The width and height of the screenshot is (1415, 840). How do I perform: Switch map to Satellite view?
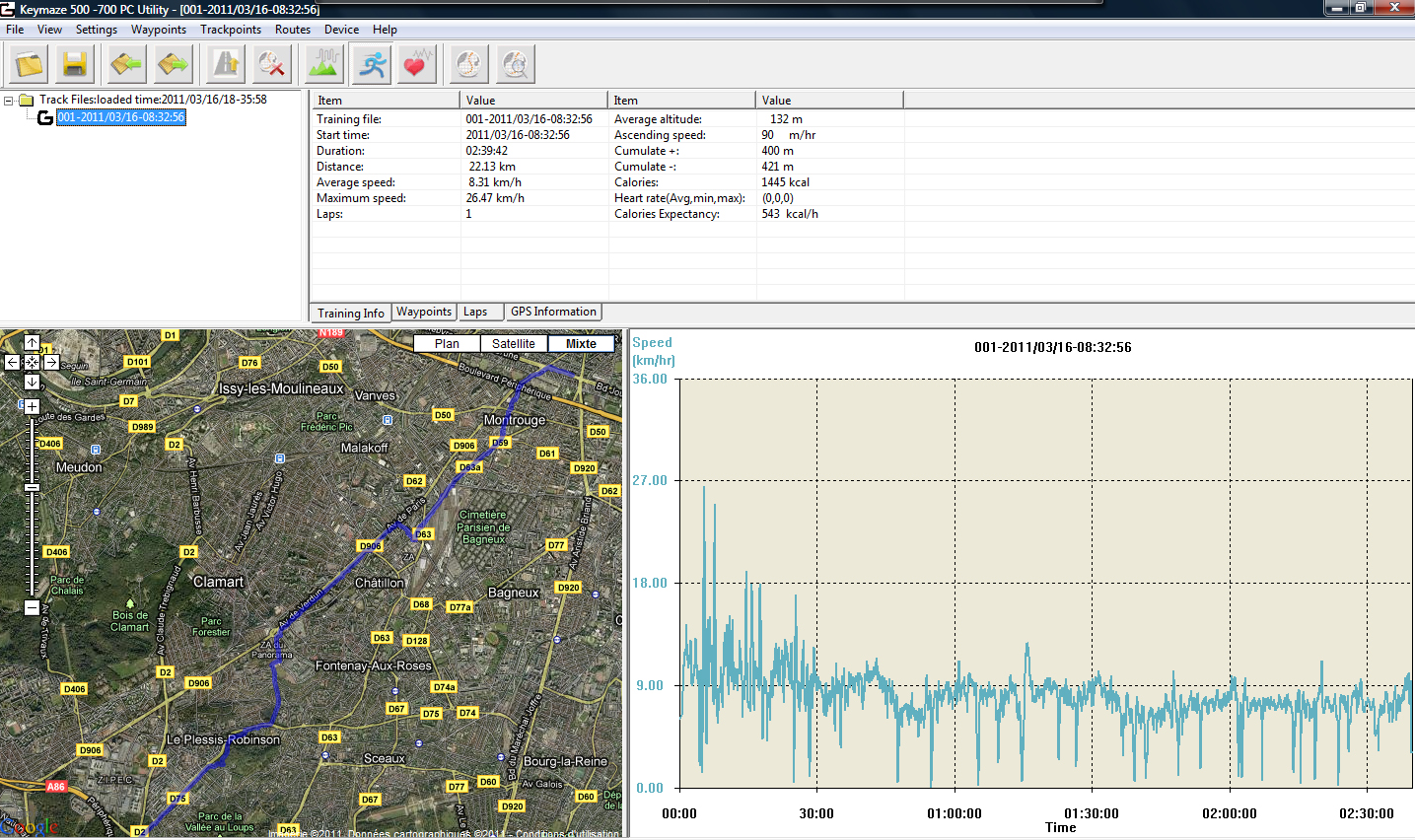[x=514, y=344]
